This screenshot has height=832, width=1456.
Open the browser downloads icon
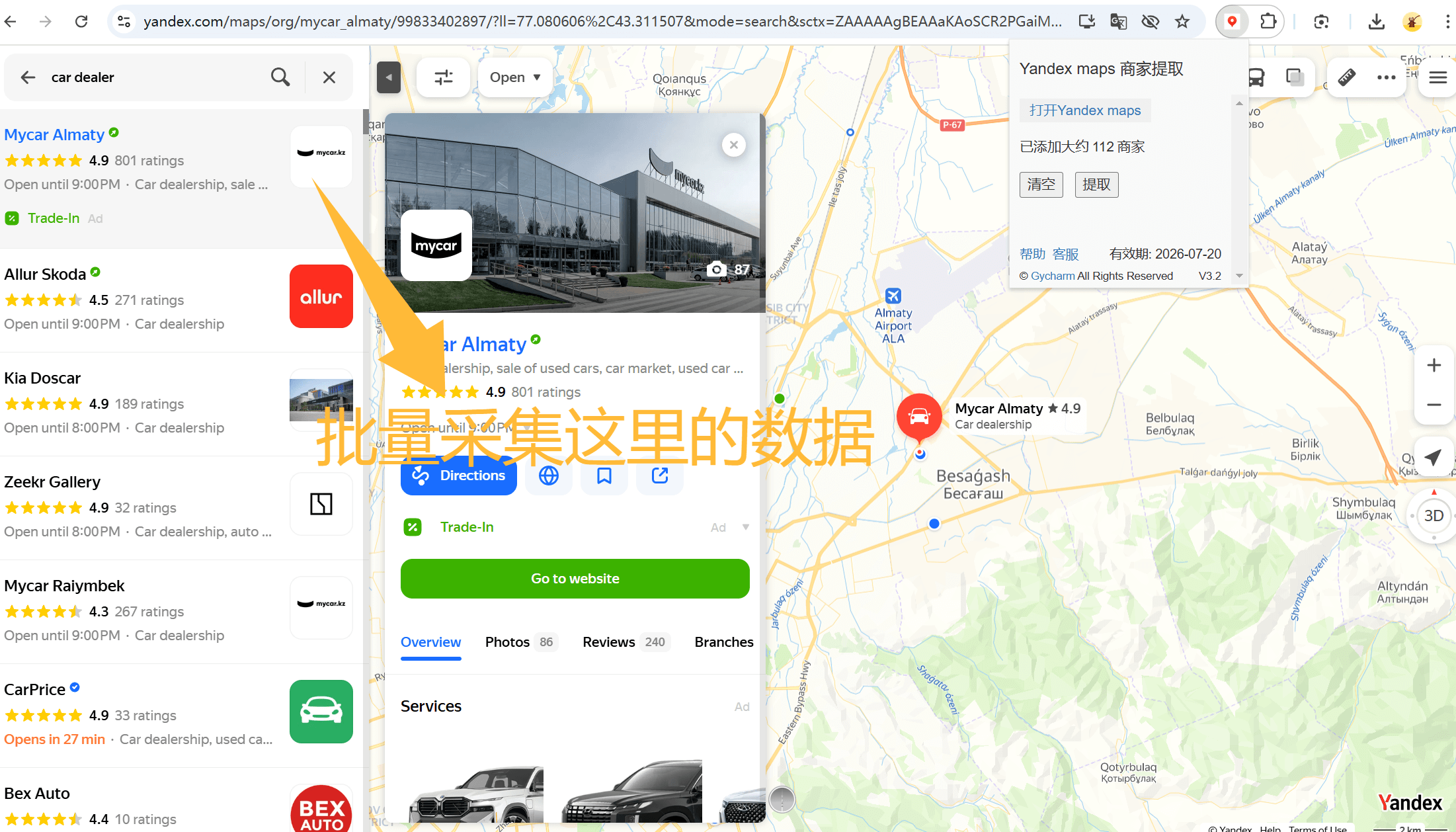[1377, 21]
